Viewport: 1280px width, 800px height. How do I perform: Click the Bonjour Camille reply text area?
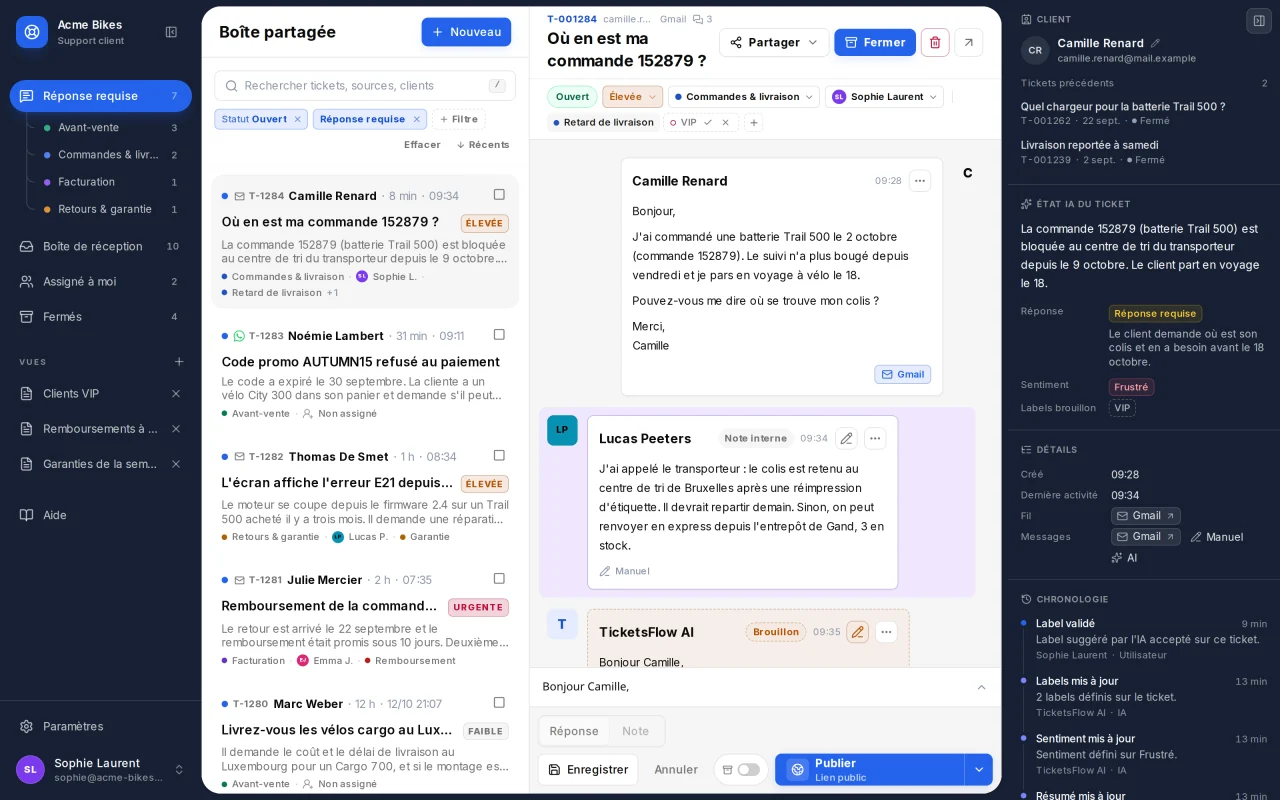(755, 687)
